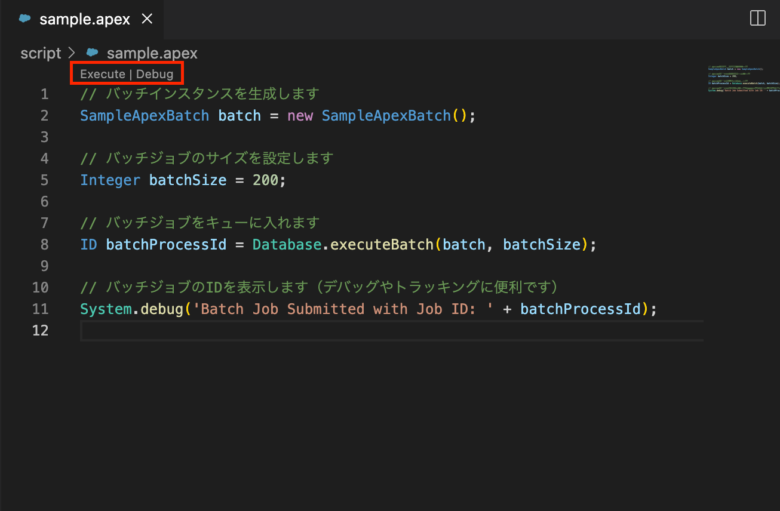The image size is (780, 511).
Task: Click the comment on line 1
Action: pos(199,94)
